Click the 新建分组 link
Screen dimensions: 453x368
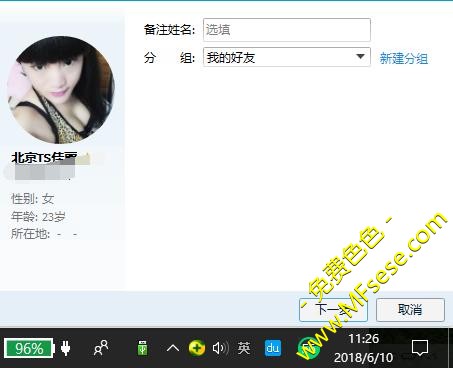(404, 59)
